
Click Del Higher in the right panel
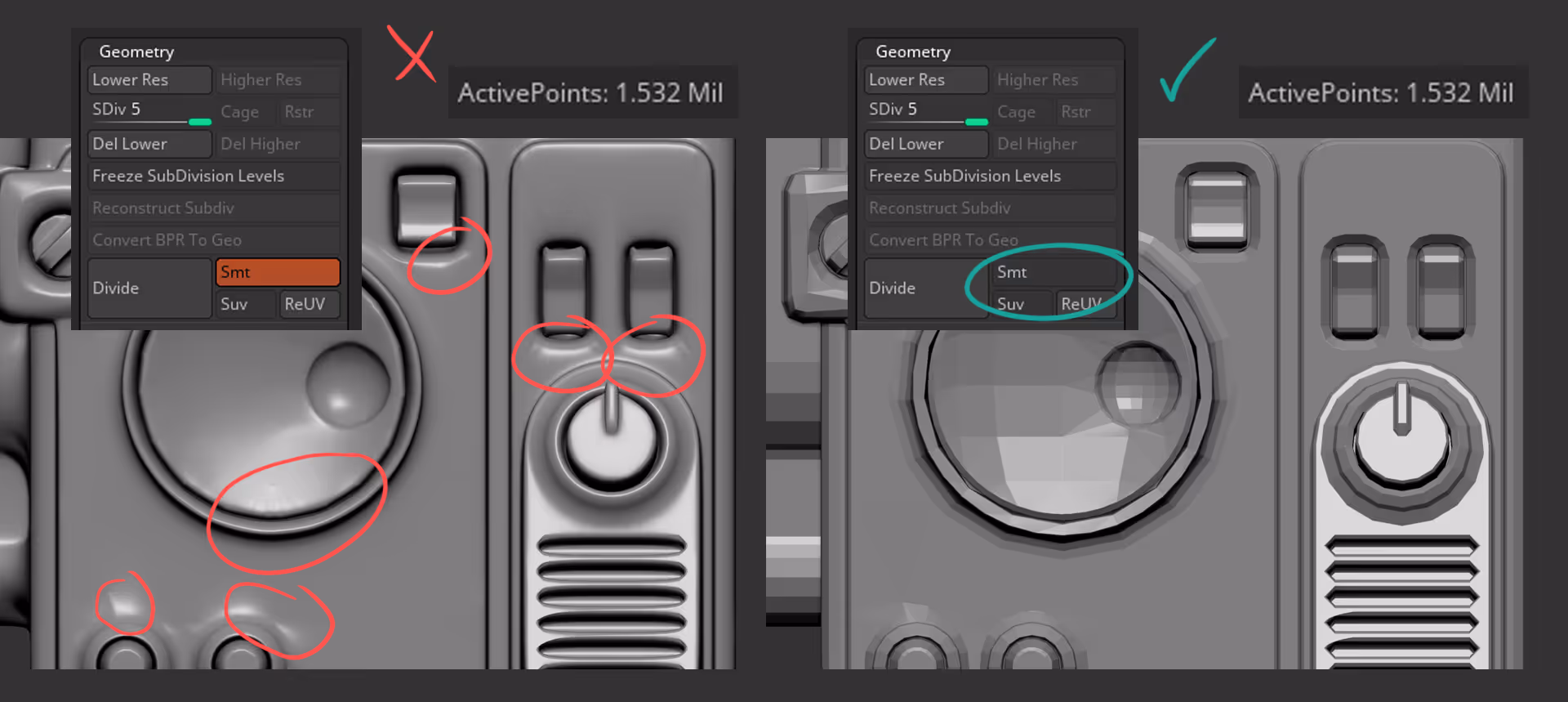[1055, 144]
